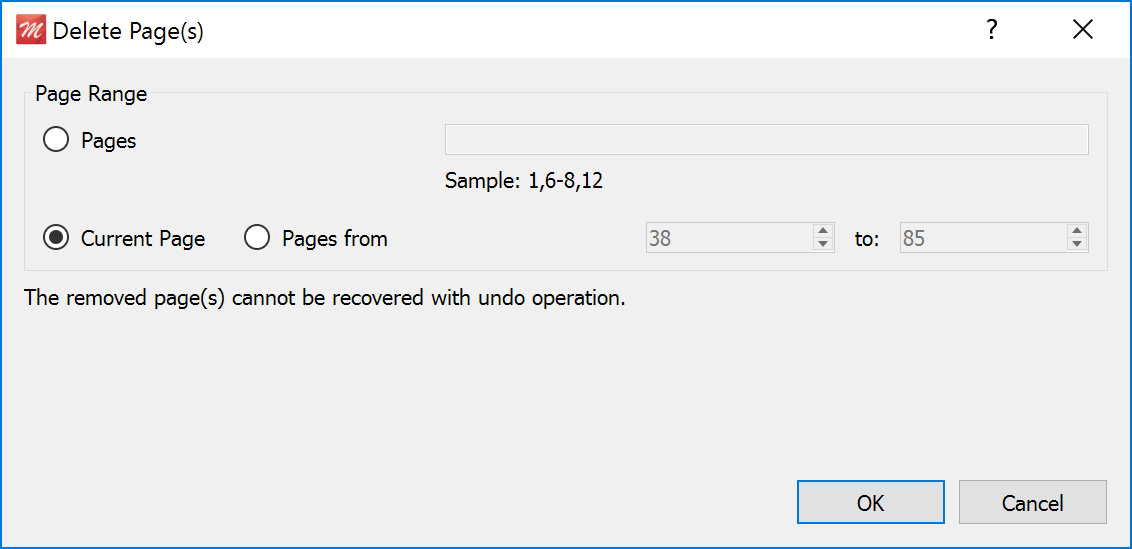Increase the starting page 38 with up arrow
Screen dimensions: 1132x549
click(x=822, y=231)
